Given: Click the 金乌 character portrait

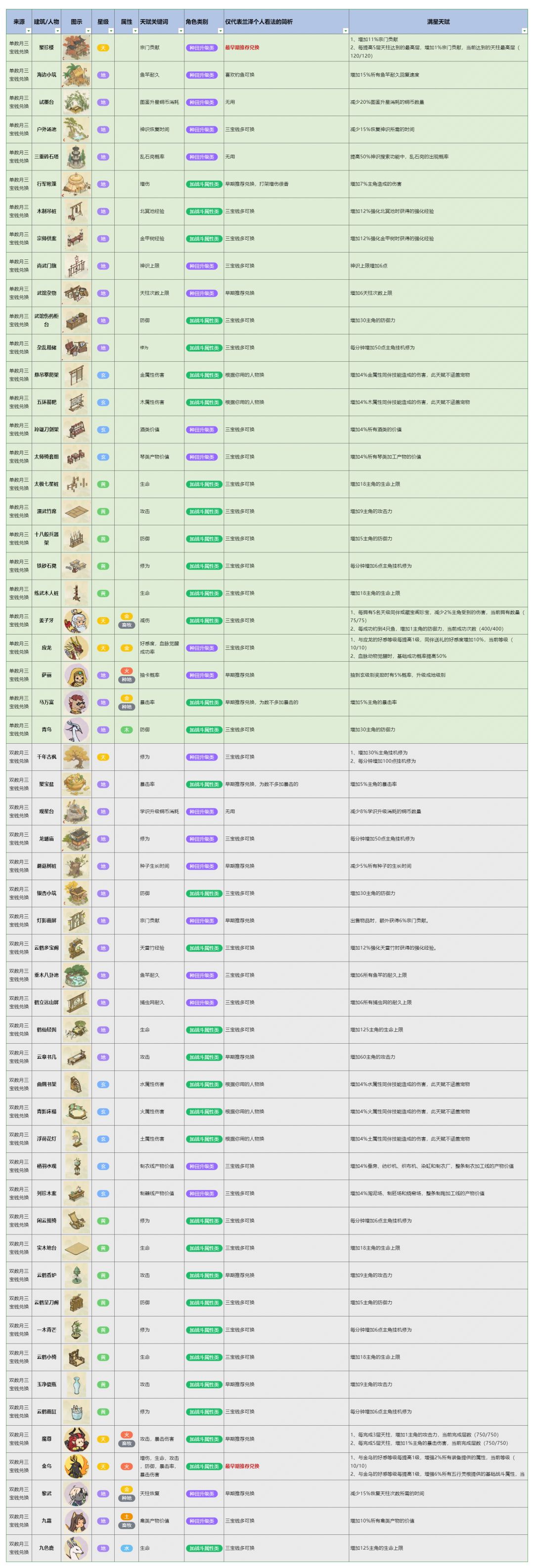Looking at the screenshot, I should click(76, 1466).
